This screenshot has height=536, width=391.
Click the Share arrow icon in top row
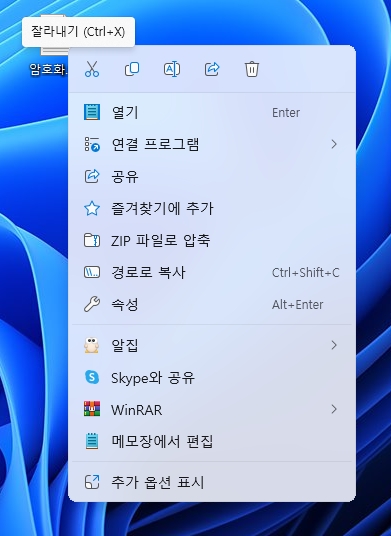coord(212,69)
